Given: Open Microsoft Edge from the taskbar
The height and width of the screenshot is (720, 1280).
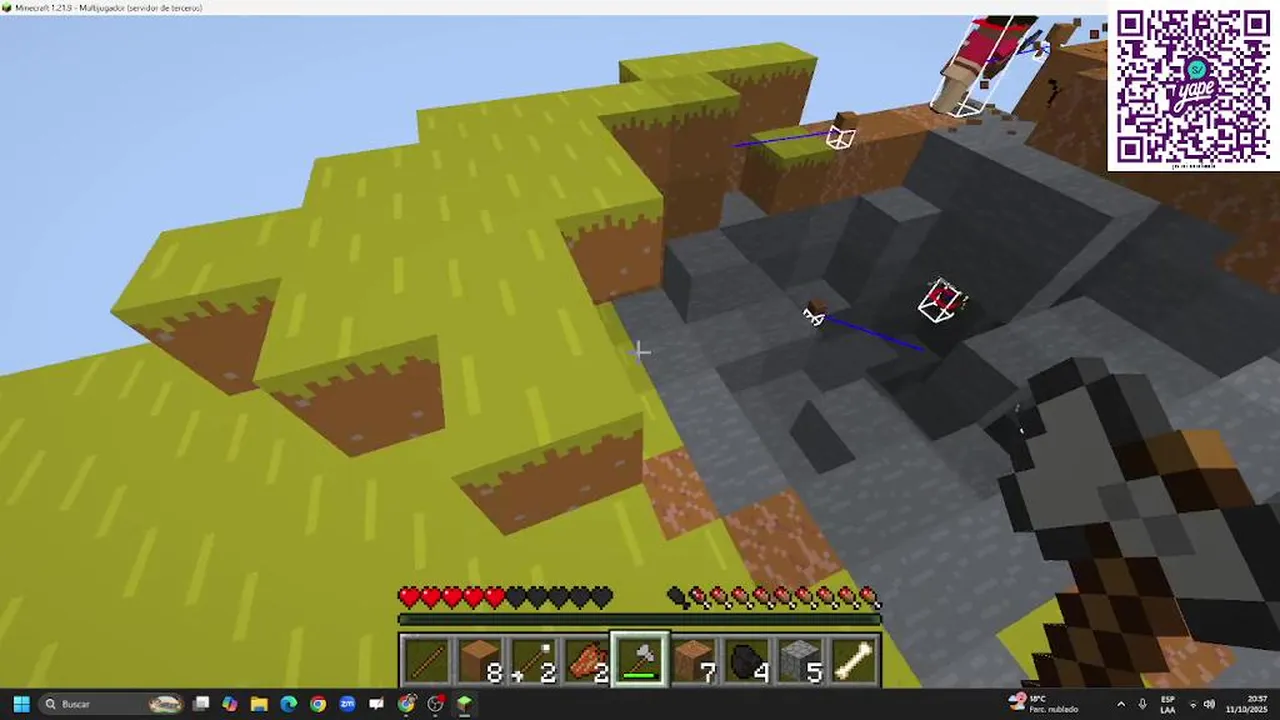Looking at the screenshot, I should (x=289, y=704).
